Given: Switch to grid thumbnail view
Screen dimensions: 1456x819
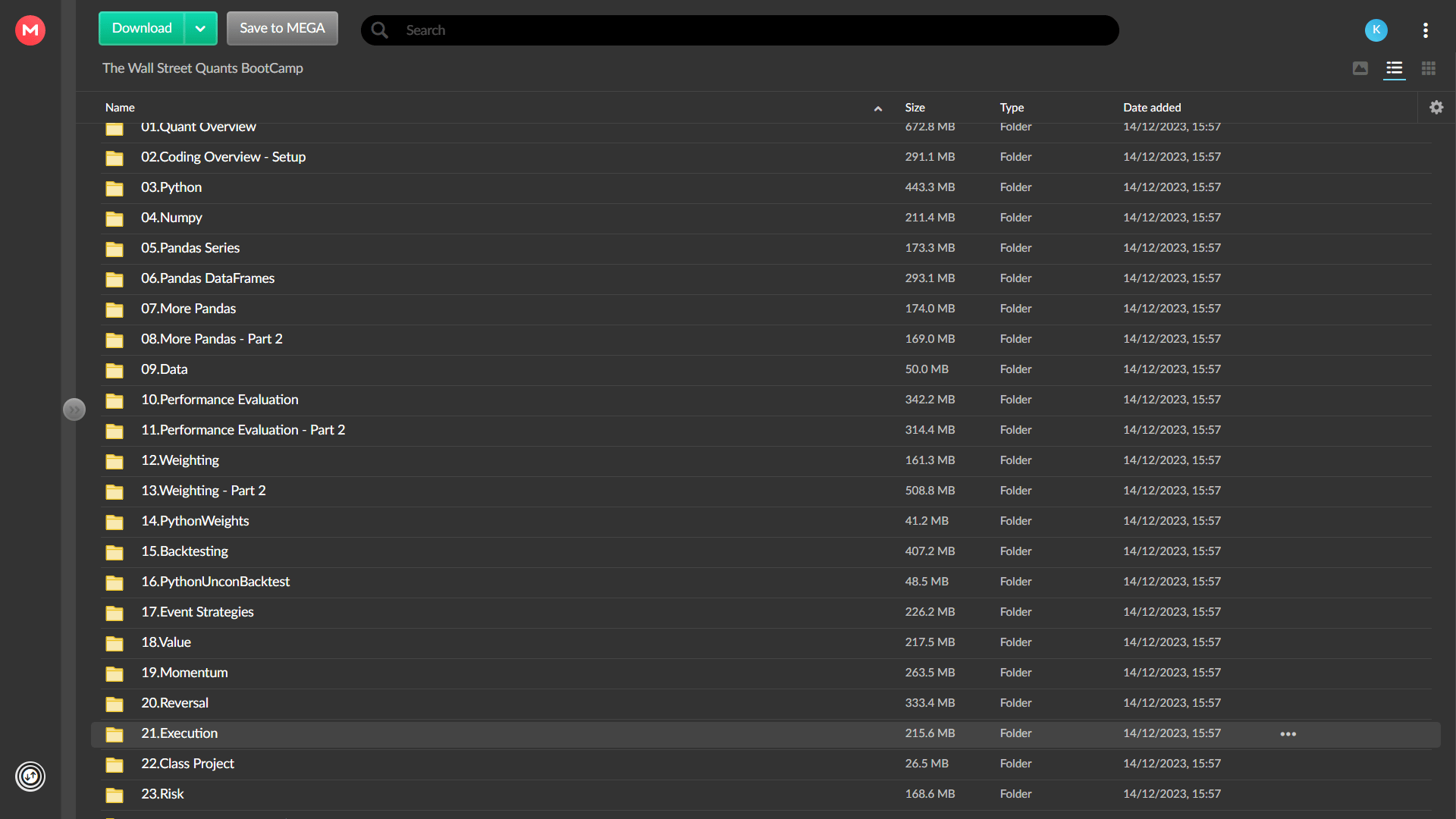Looking at the screenshot, I should (1429, 68).
